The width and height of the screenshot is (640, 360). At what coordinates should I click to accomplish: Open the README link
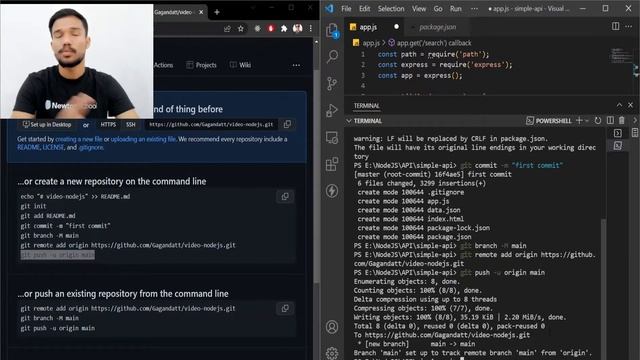(x=29, y=147)
